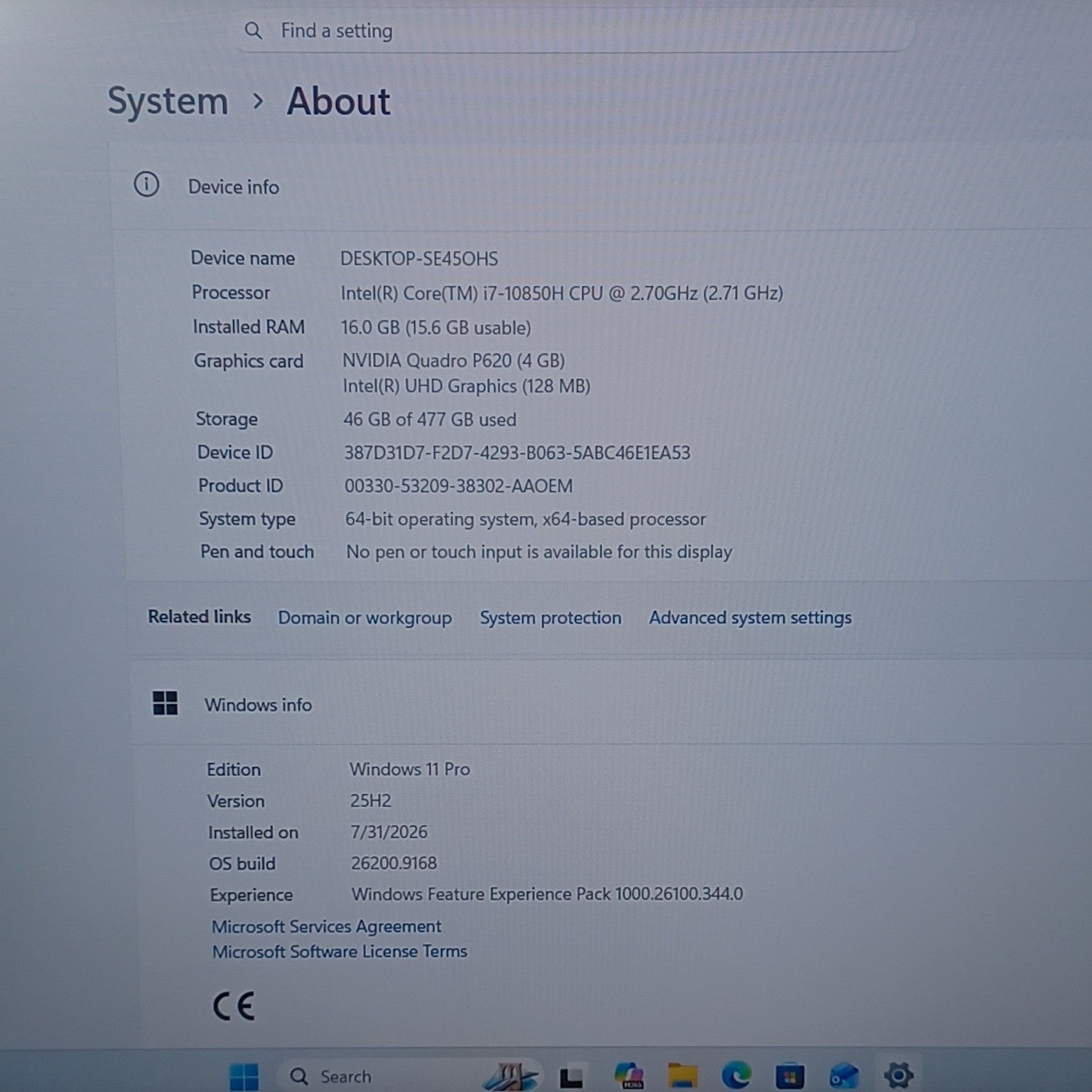Click the Experience label
The width and height of the screenshot is (1092, 1092).
click(251, 895)
